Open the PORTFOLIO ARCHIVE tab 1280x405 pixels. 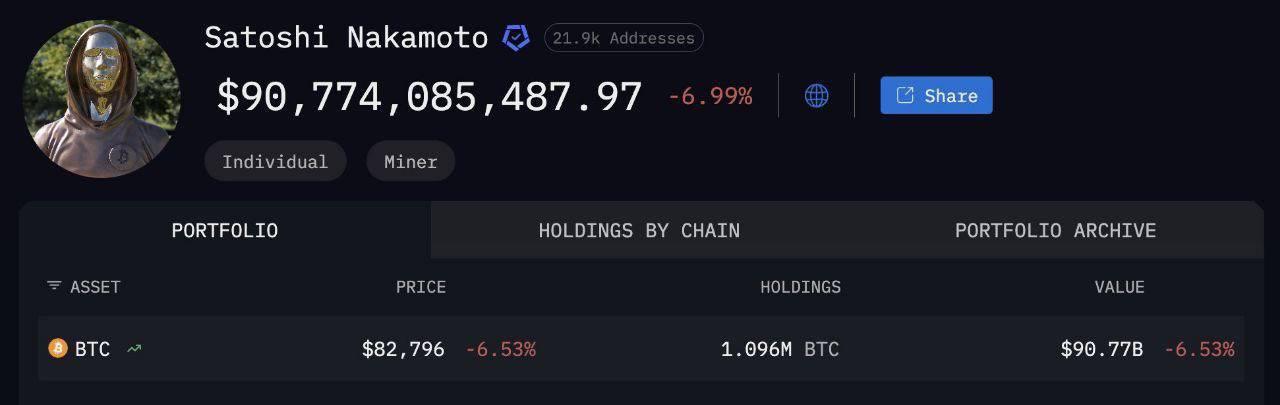pos(1055,230)
